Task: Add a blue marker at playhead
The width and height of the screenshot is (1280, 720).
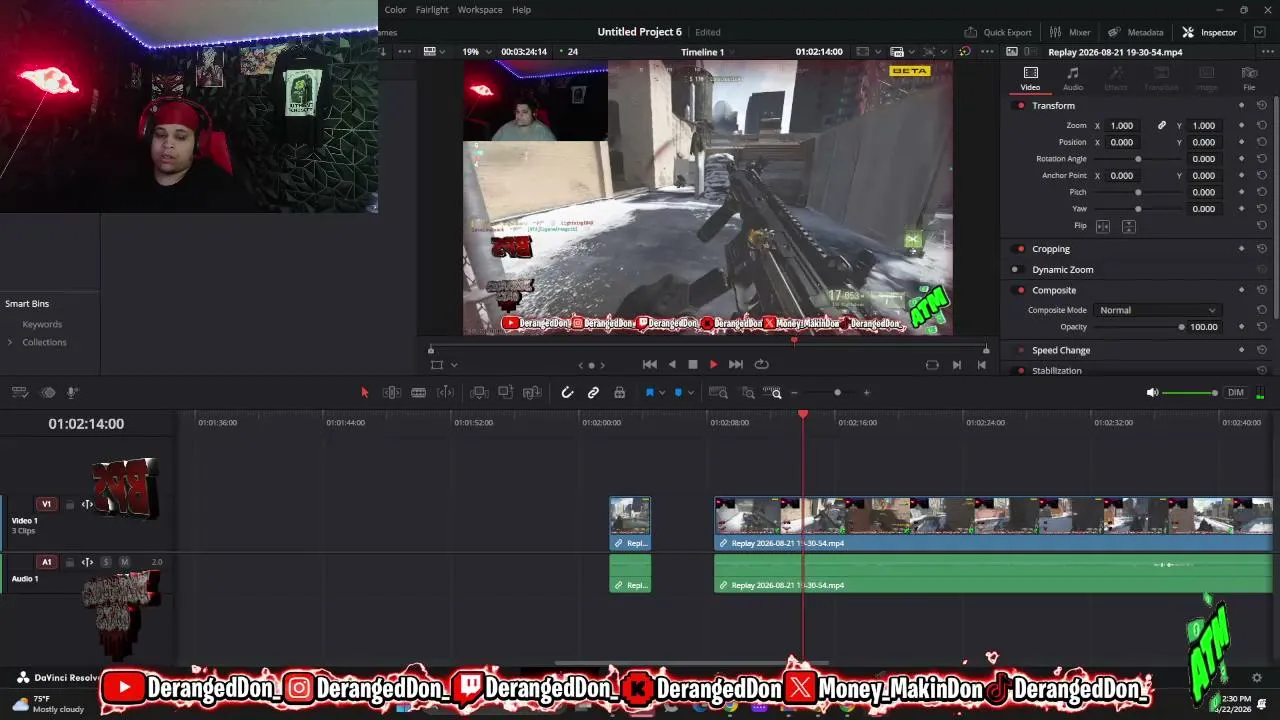Action: click(x=678, y=393)
